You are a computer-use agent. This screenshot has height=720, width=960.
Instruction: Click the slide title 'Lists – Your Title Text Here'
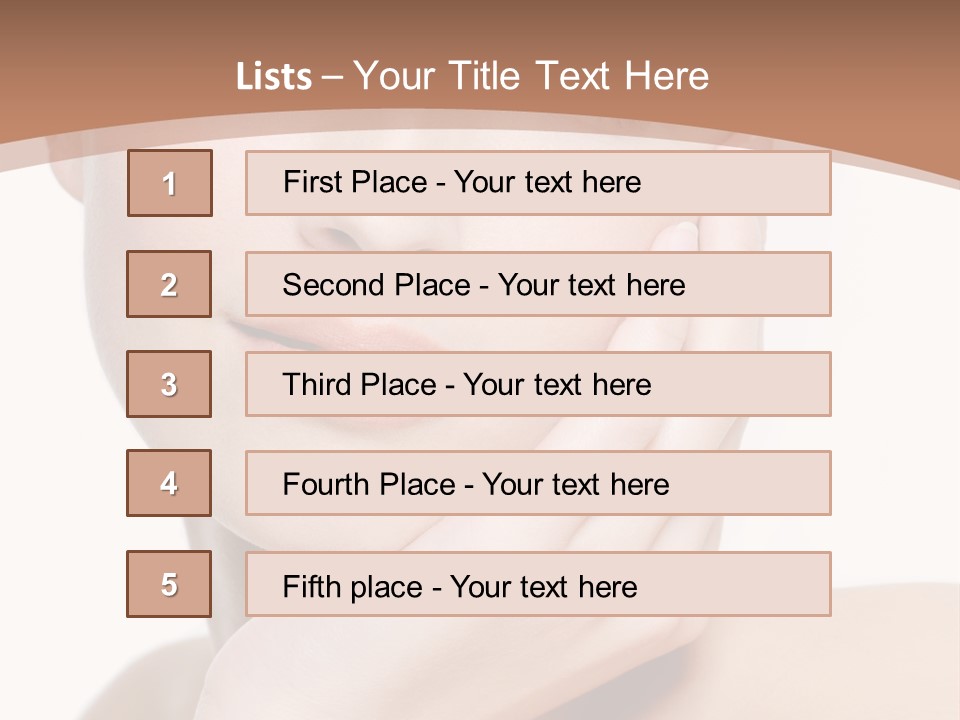pyautogui.click(x=472, y=77)
